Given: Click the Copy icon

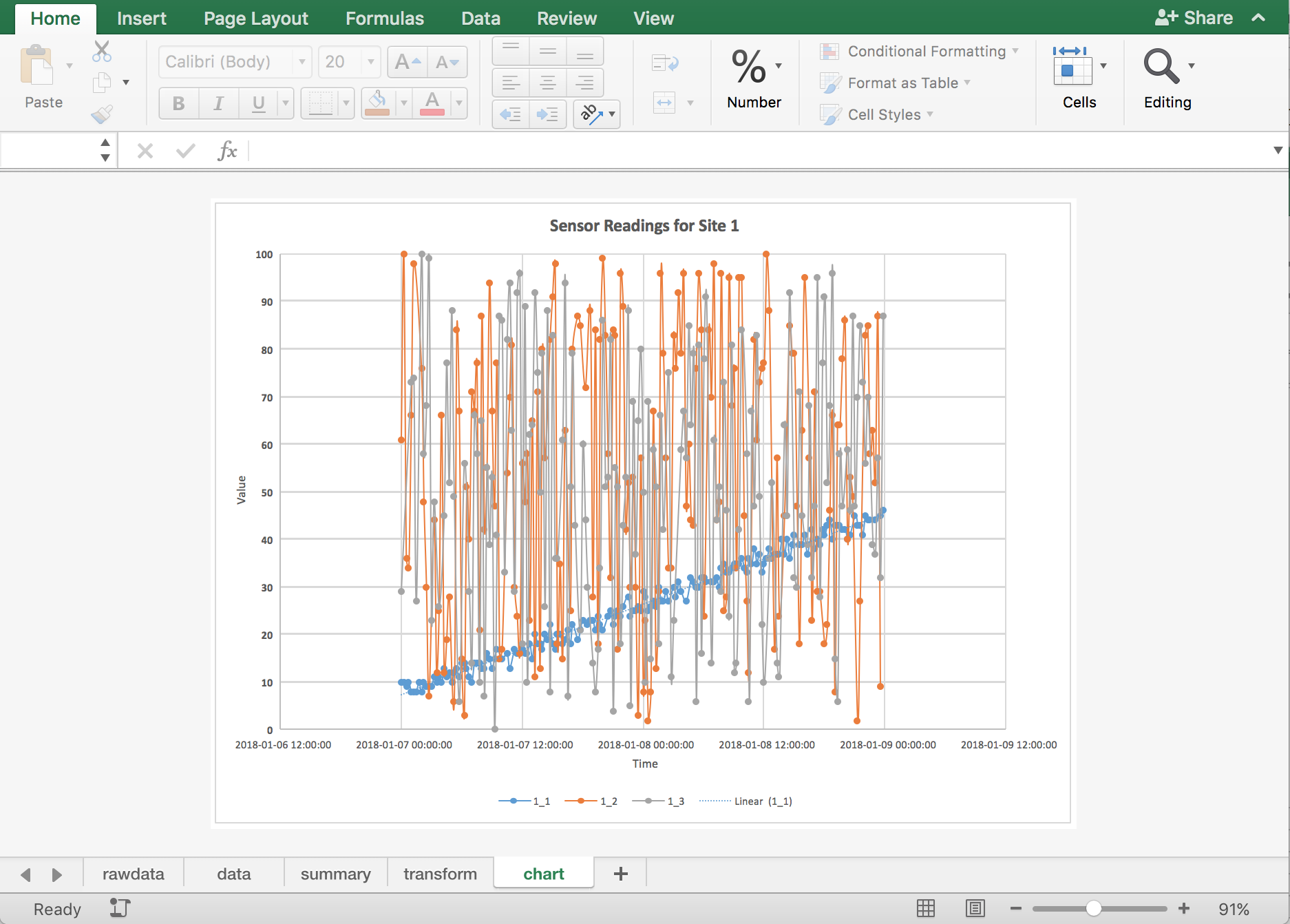Looking at the screenshot, I should (x=102, y=82).
